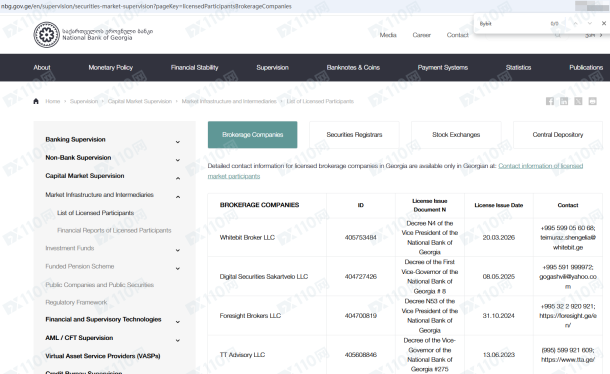Open Virtual Asset Service Providers (VASPs)
This screenshot has width=610, height=374.
[x=103, y=356]
